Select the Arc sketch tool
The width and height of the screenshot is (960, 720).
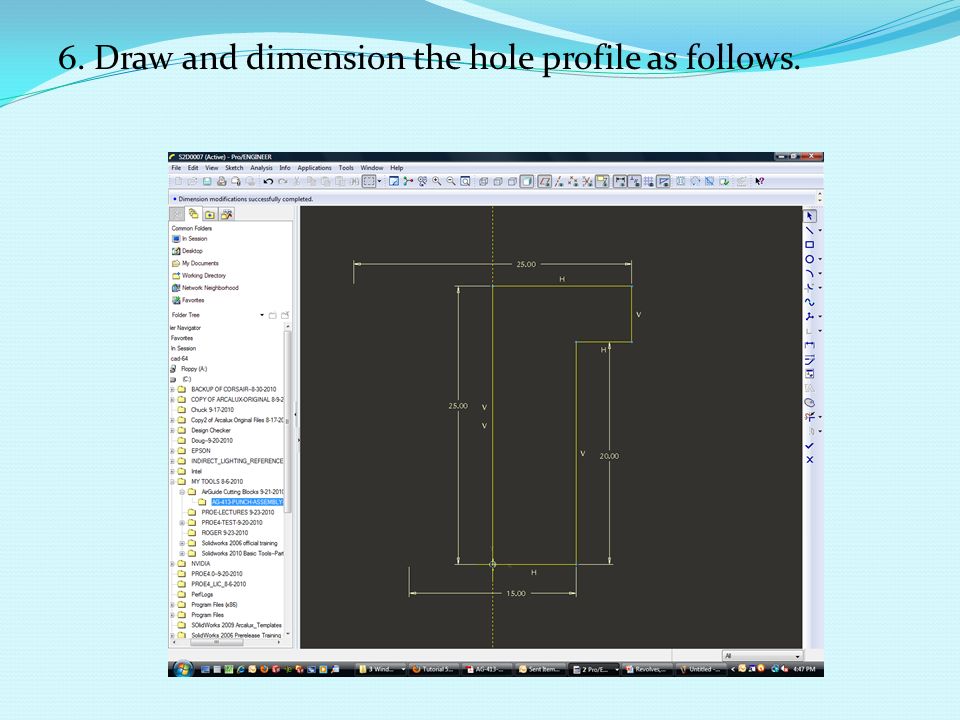(x=809, y=273)
